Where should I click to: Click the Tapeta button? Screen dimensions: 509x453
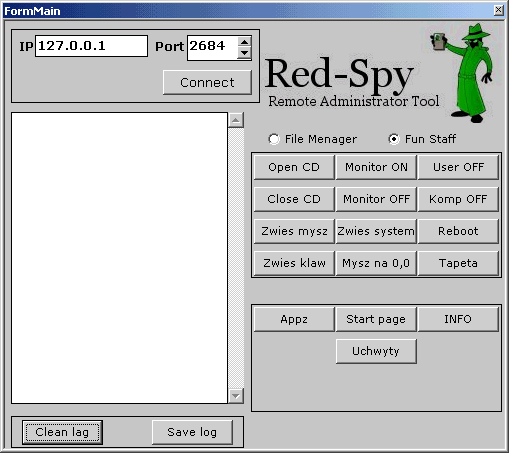(458, 263)
